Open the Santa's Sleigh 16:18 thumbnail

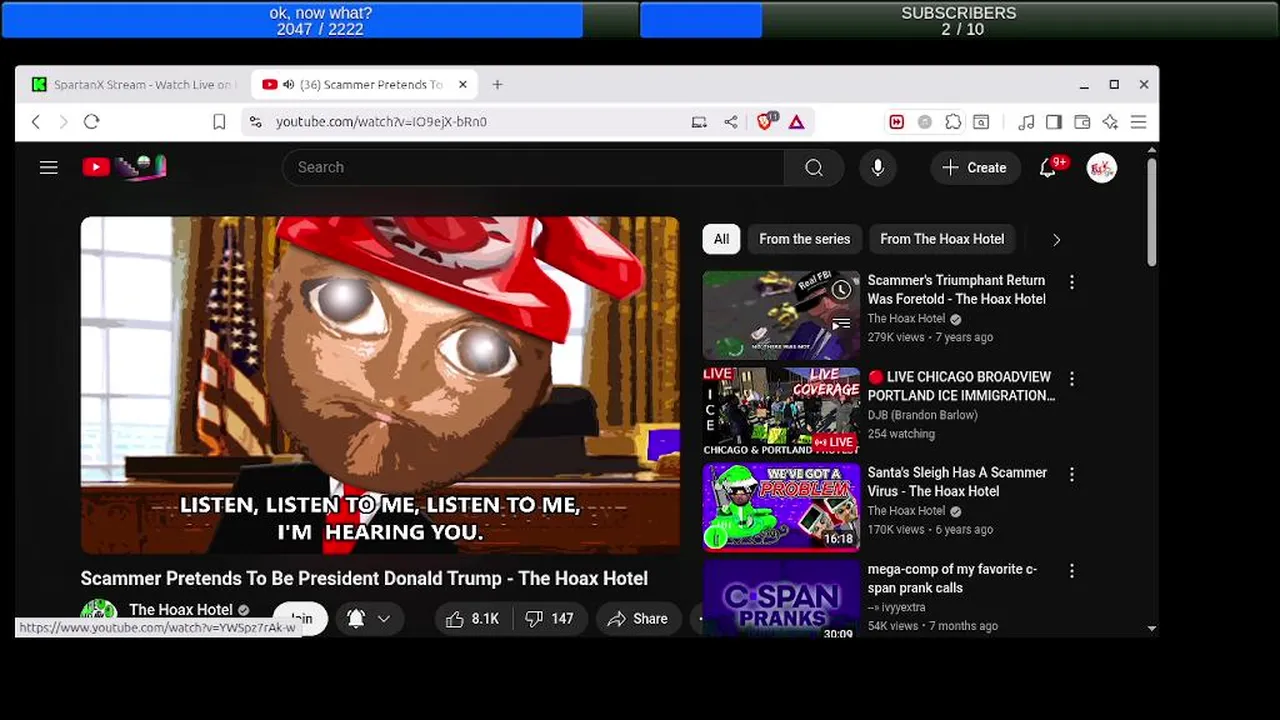pyautogui.click(x=781, y=507)
